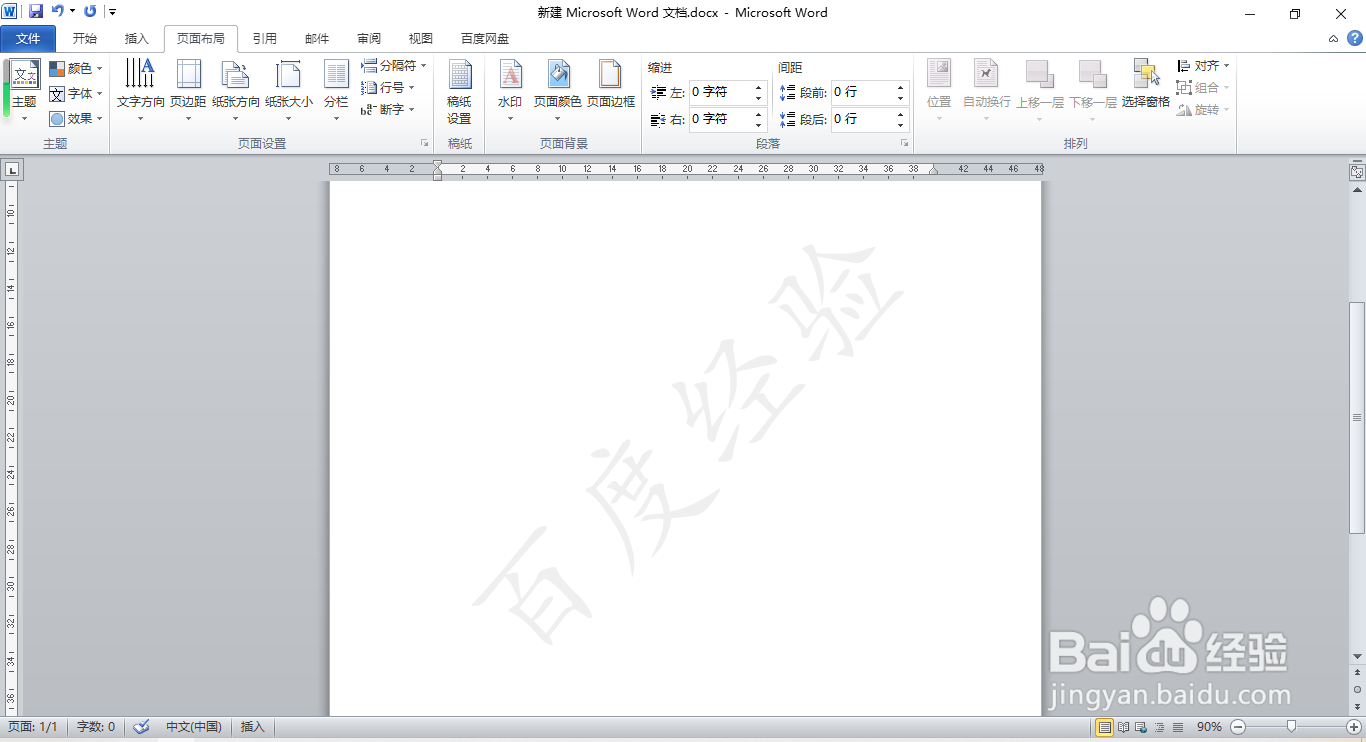The width and height of the screenshot is (1366, 742).
Task: Open the 主题 themes gallery
Action: (24, 91)
